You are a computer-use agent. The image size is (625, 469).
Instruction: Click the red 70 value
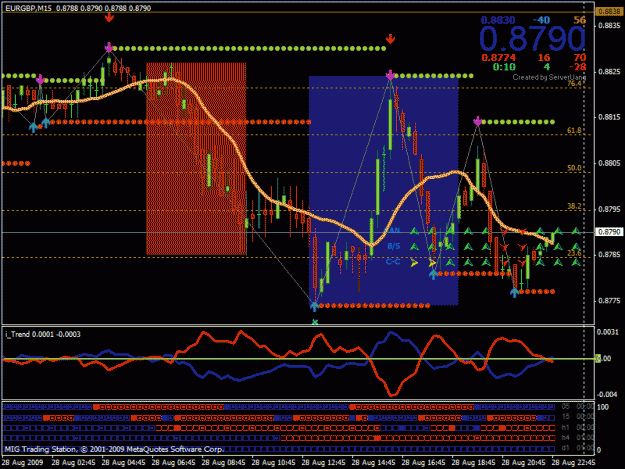pos(580,58)
